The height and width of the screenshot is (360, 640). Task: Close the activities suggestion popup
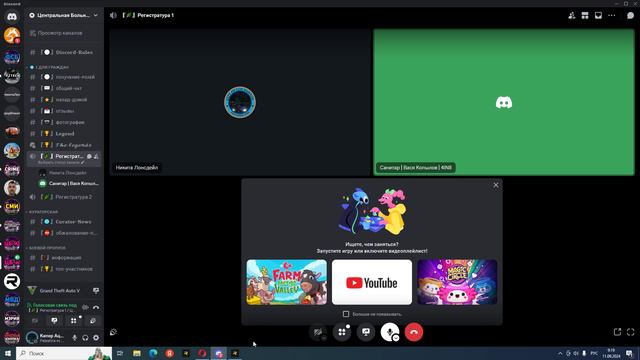(x=496, y=185)
